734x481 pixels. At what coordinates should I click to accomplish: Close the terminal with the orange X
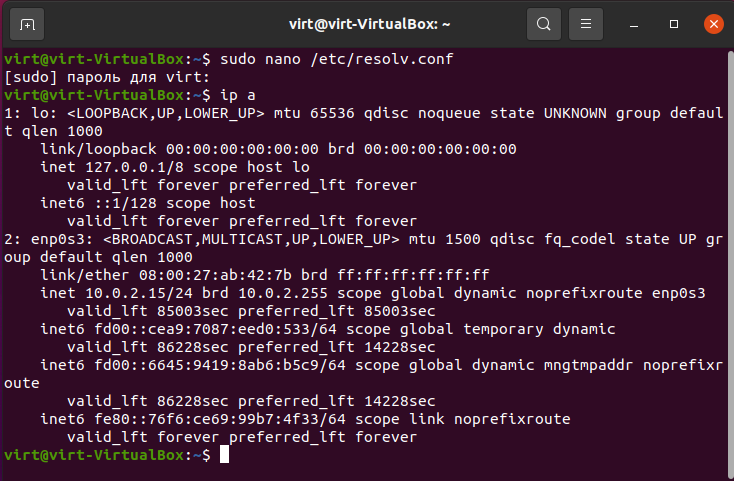coord(713,24)
